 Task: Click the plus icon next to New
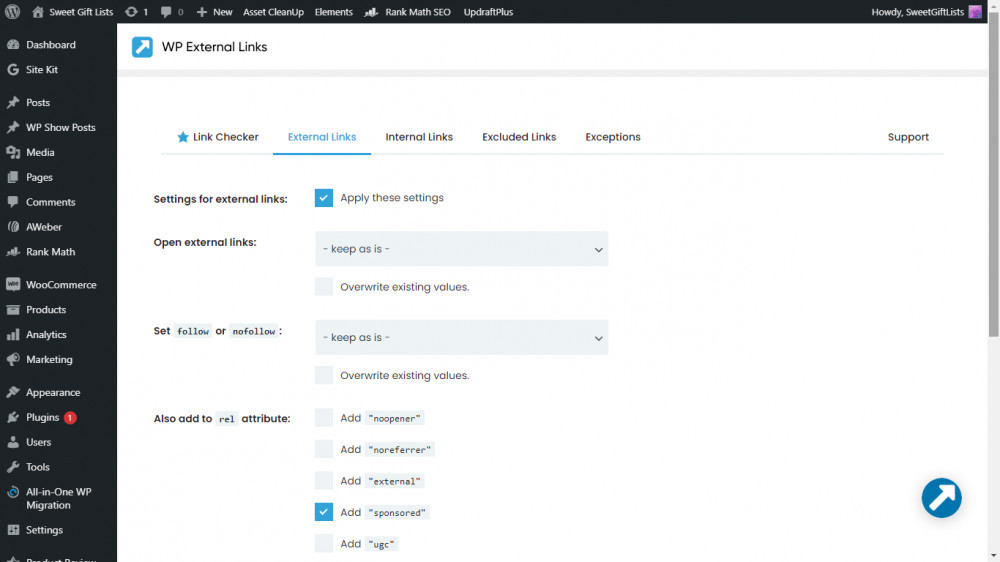pyautogui.click(x=202, y=11)
